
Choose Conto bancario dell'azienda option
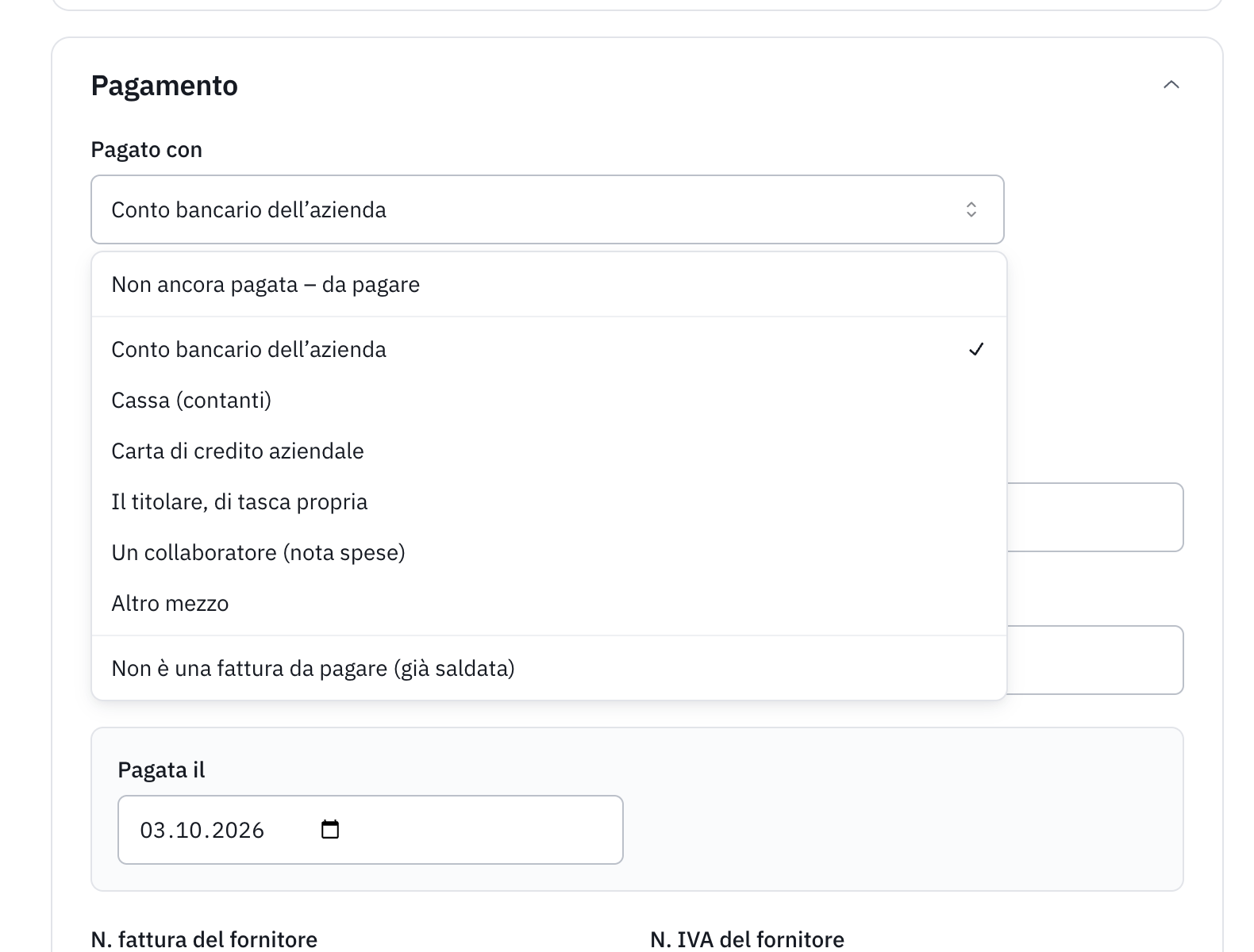pyautogui.click(x=549, y=350)
